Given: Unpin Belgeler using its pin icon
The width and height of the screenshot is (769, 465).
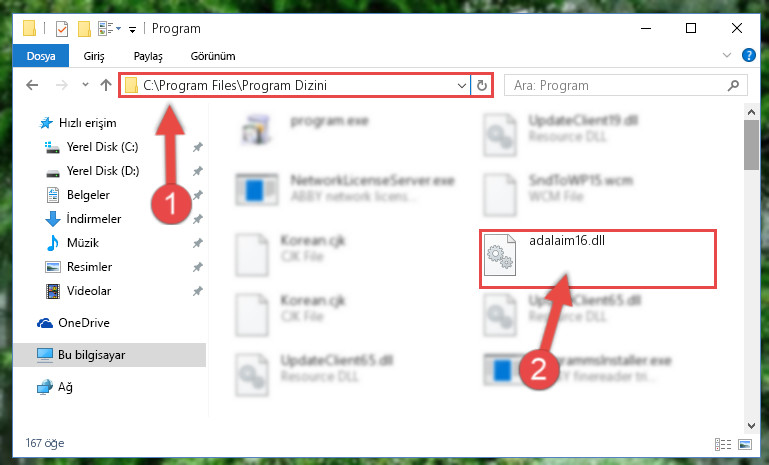Looking at the screenshot, I should tap(198, 195).
